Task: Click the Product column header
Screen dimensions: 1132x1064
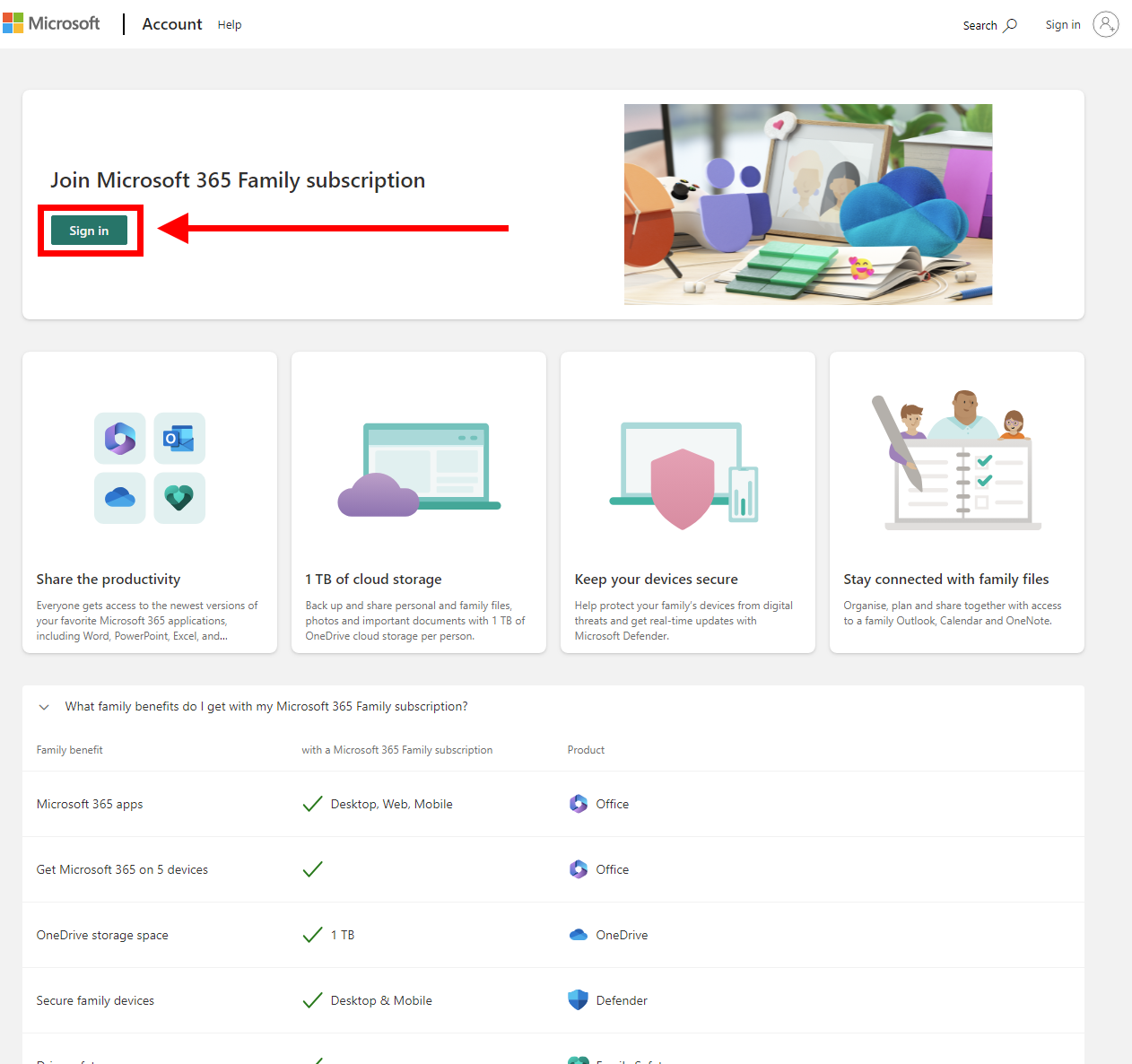Action: pos(586,750)
